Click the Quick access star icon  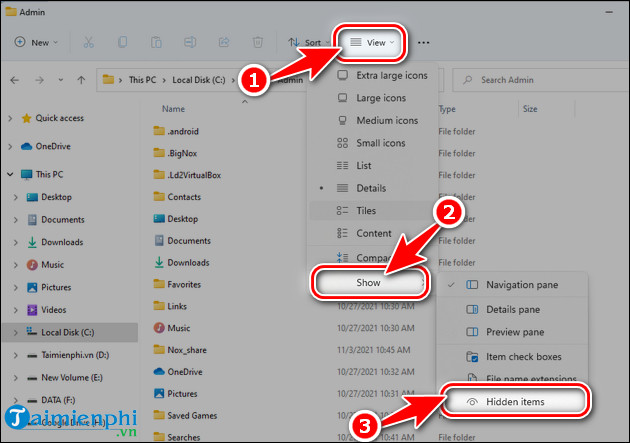coord(27,118)
